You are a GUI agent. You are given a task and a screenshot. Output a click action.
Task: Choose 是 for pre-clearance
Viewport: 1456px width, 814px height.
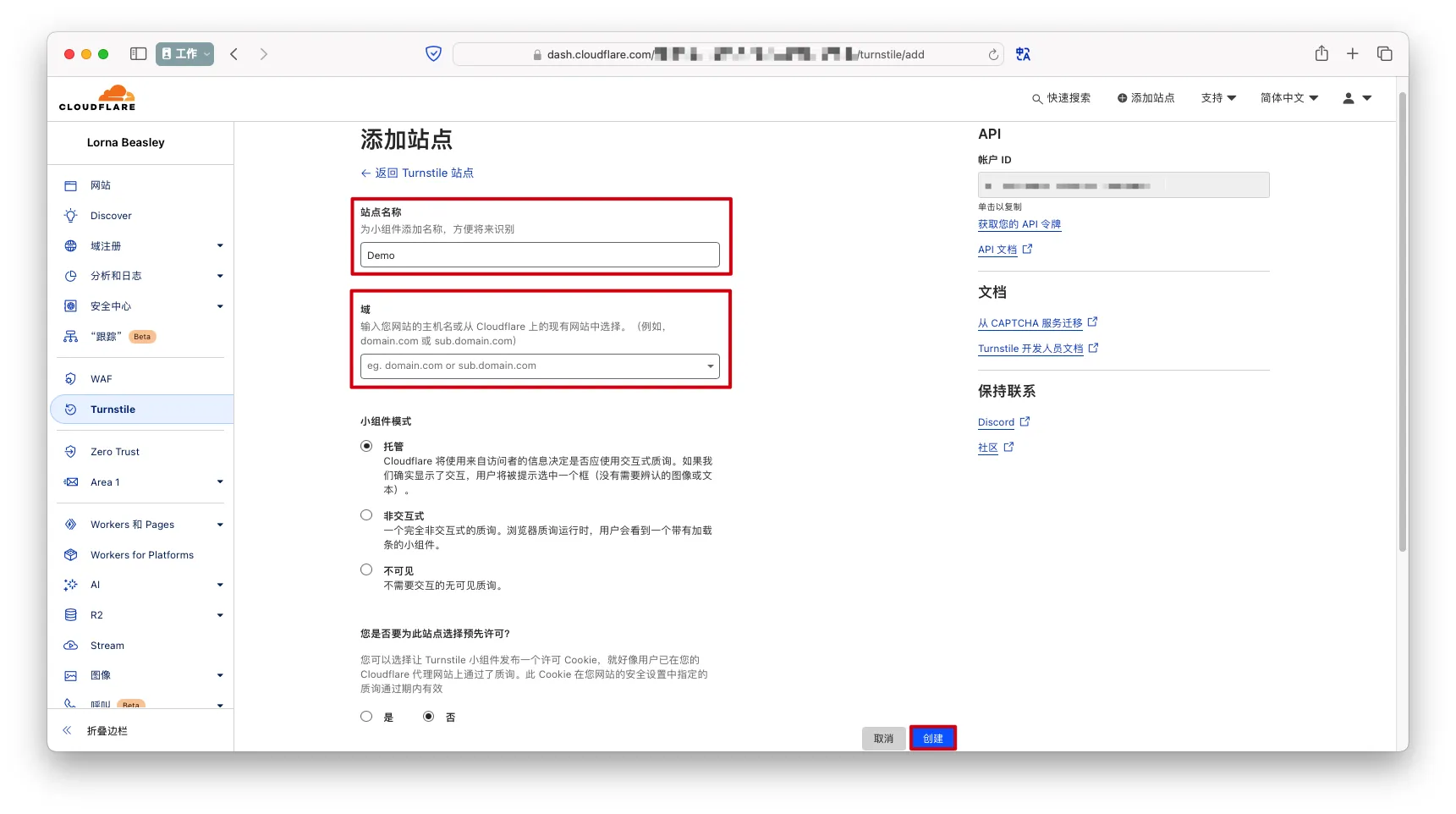(366, 717)
